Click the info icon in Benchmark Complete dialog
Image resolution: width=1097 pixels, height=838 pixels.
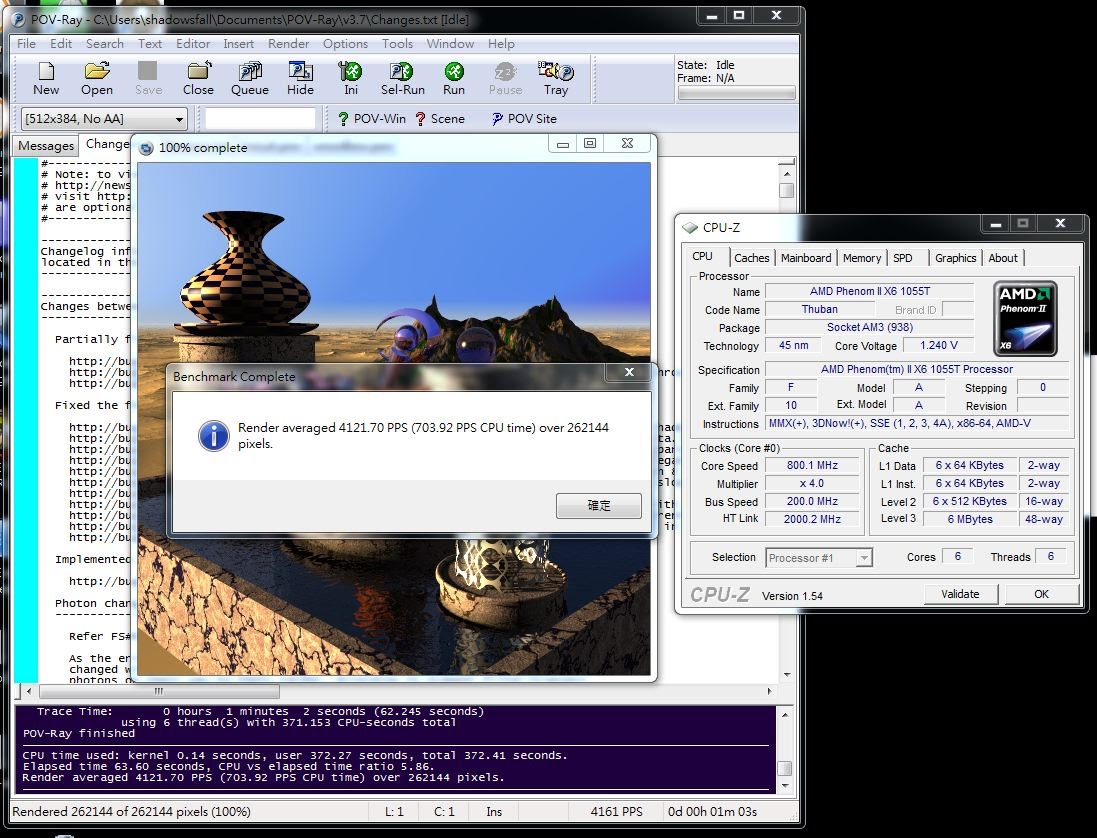click(x=213, y=435)
